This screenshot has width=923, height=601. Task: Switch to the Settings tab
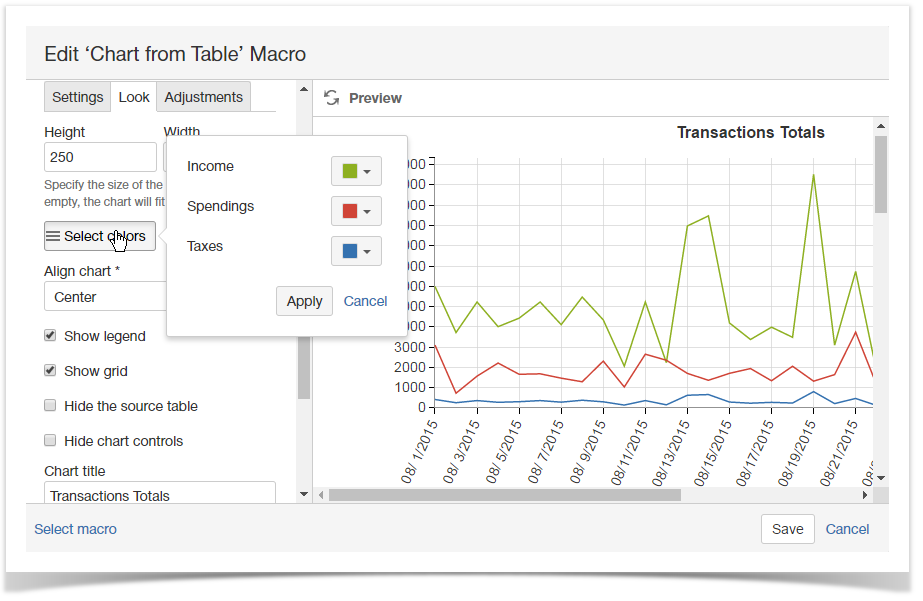77,96
